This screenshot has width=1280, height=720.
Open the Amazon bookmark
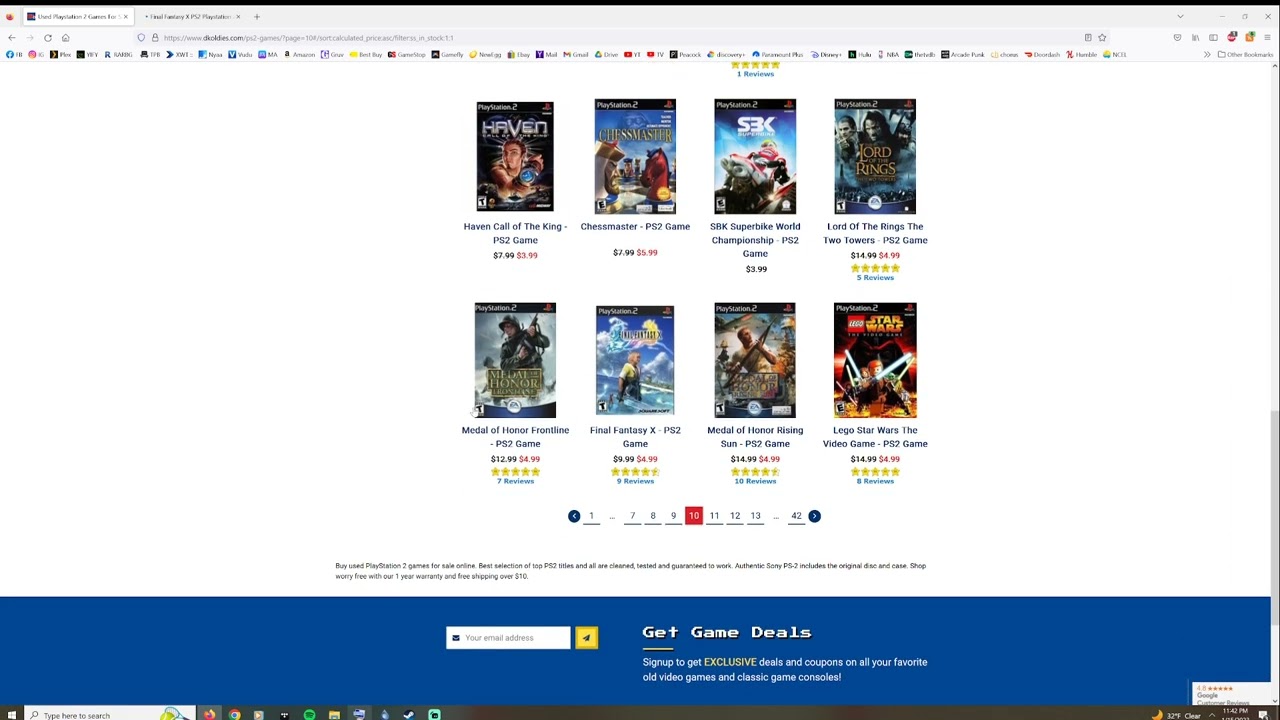tap(300, 54)
